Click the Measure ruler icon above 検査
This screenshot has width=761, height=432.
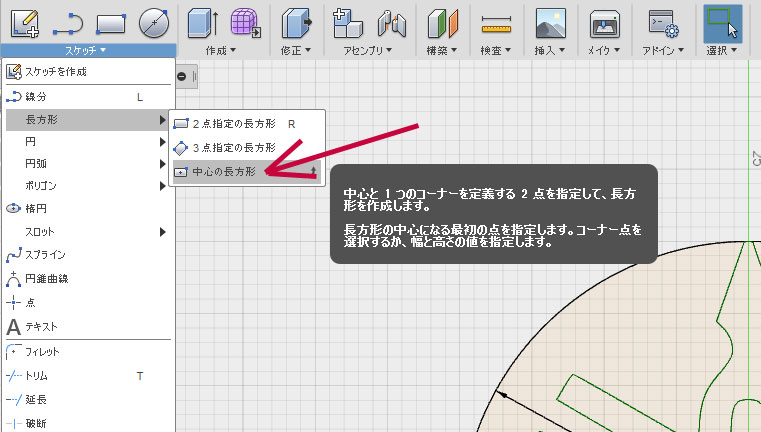(494, 21)
